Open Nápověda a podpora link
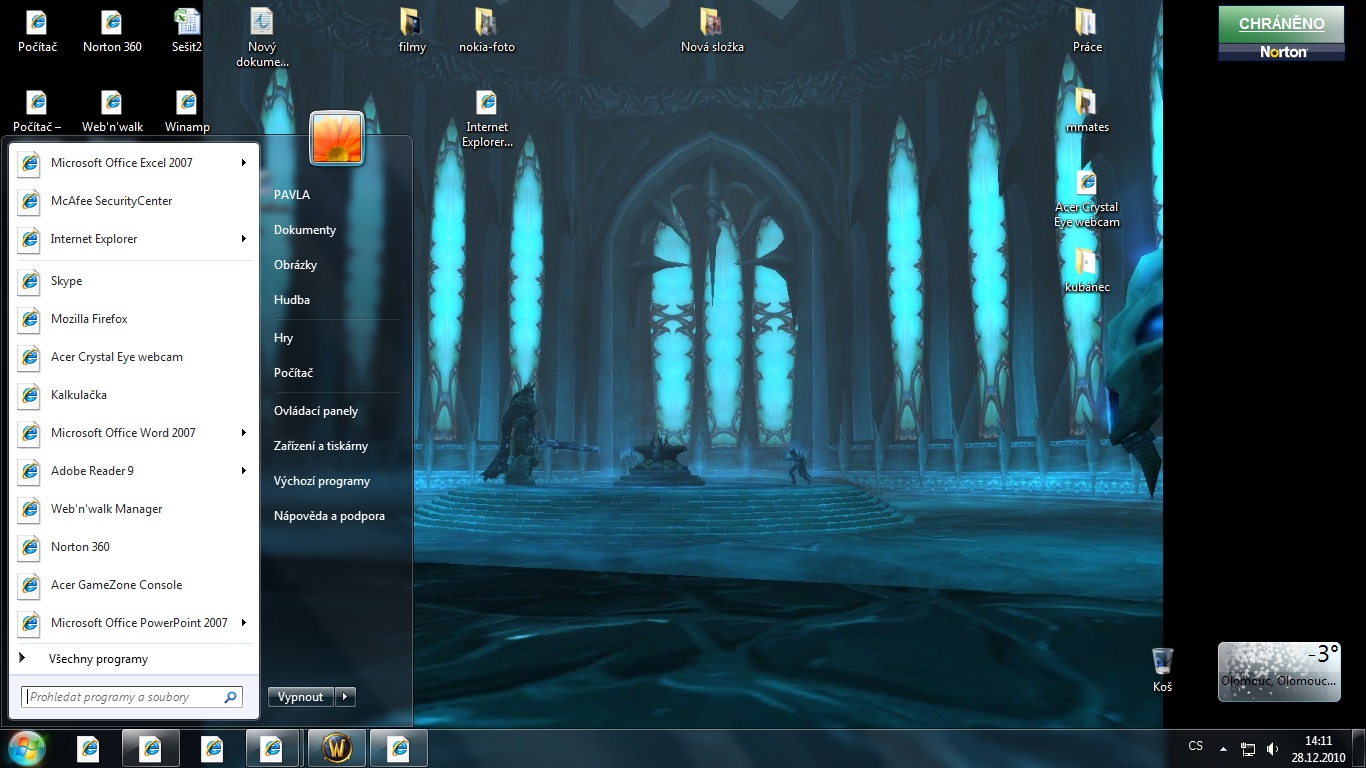Screen dimensions: 1366x768 329,516
